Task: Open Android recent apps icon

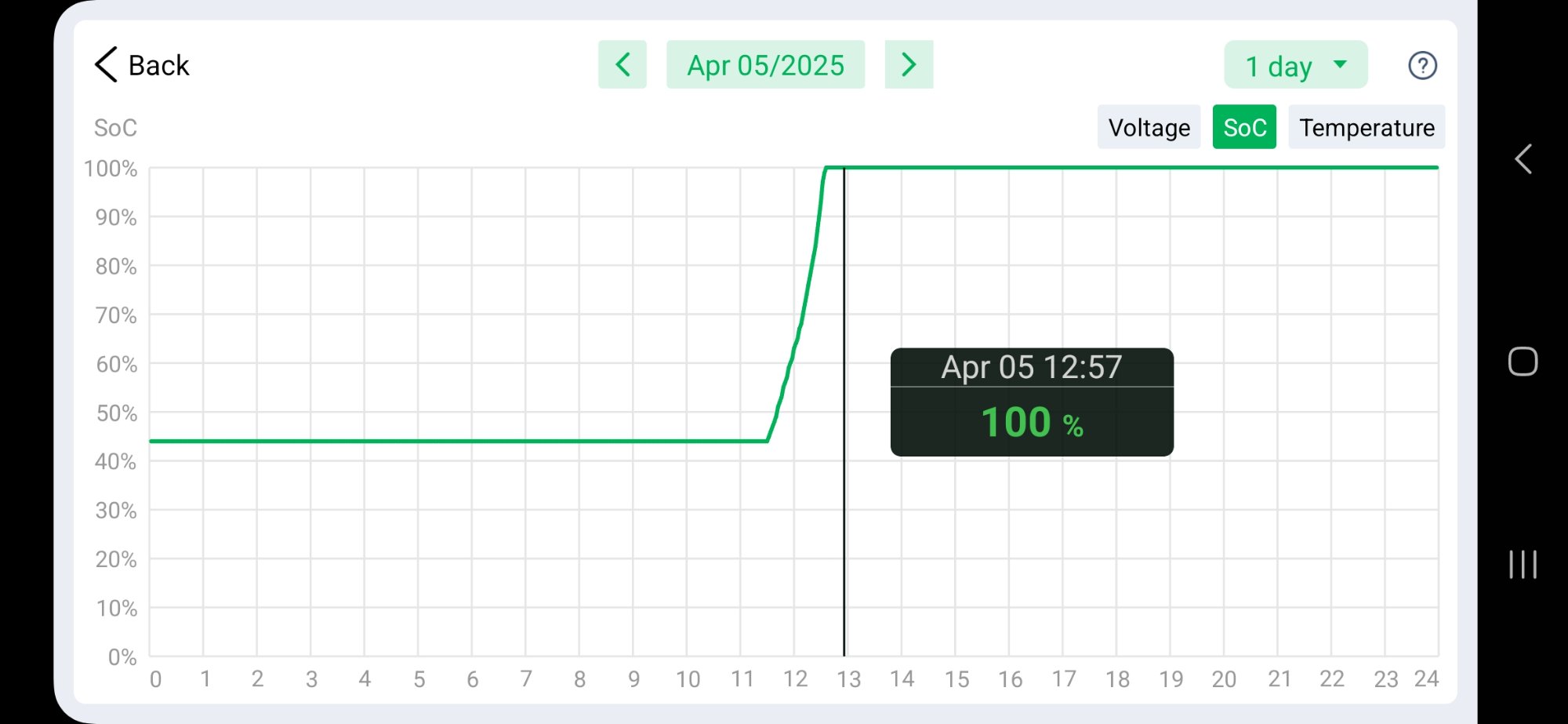Action: click(1523, 565)
